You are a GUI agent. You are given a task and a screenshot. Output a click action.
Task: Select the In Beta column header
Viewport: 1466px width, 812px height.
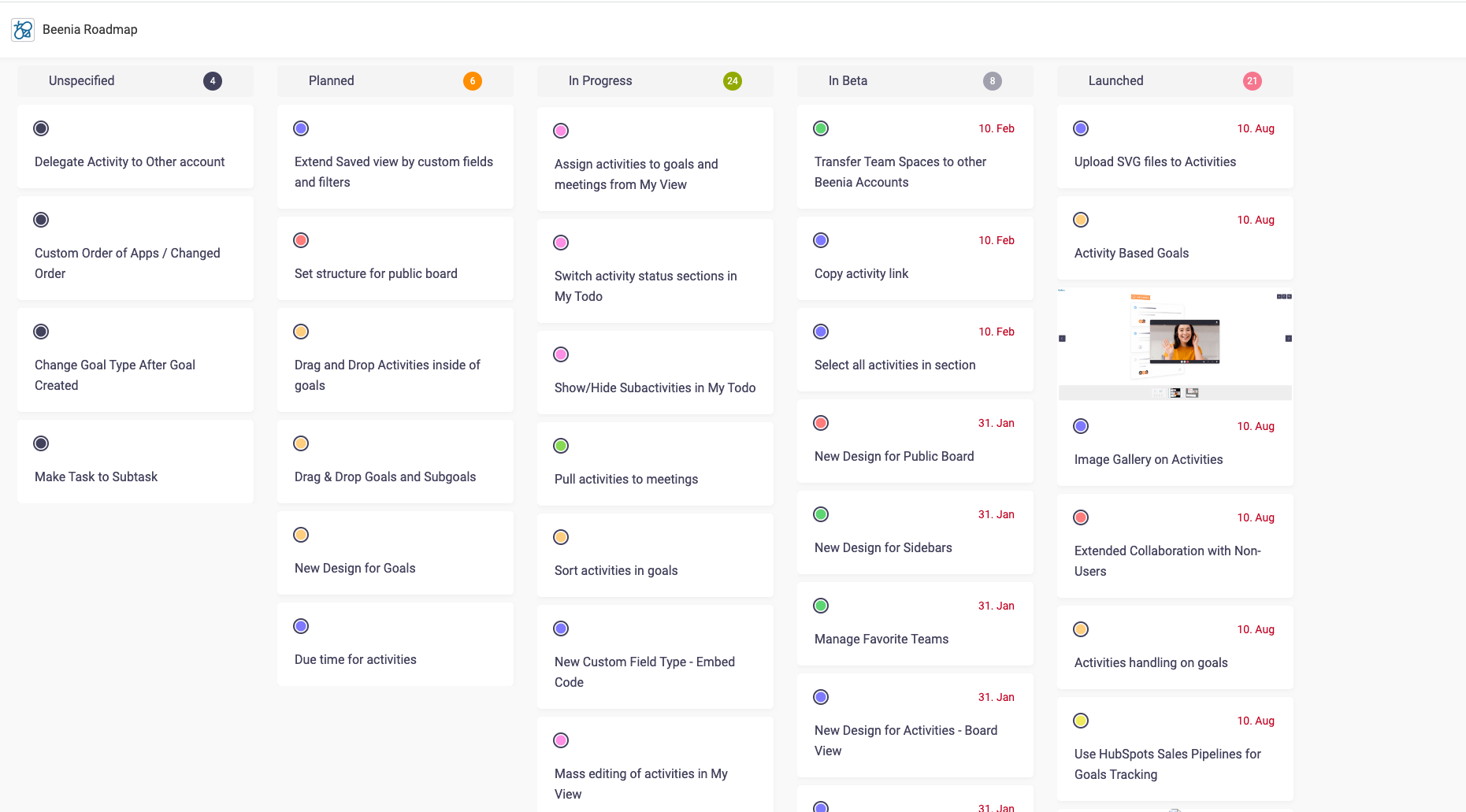(x=848, y=81)
